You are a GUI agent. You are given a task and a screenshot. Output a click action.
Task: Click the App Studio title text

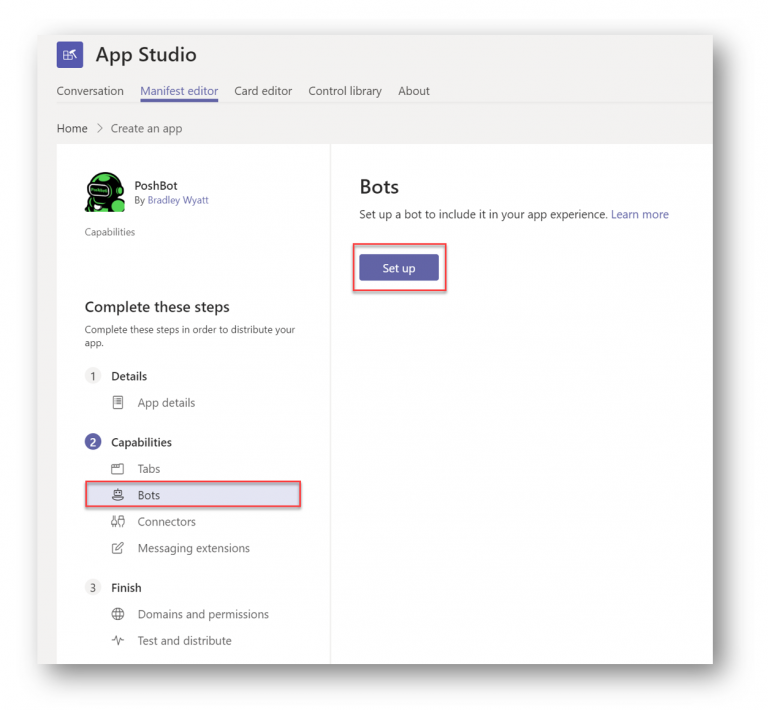146,54
